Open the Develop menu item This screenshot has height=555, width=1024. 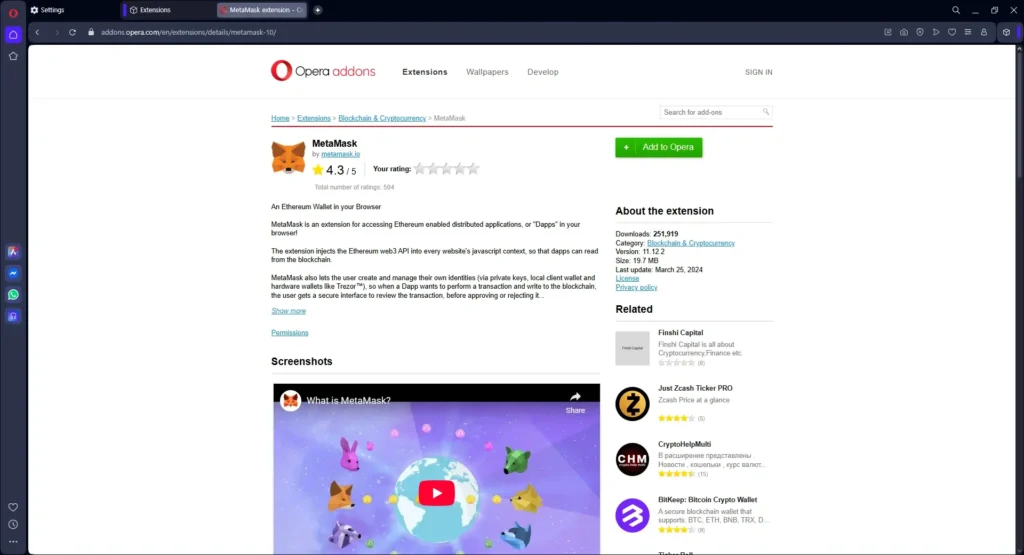point(543,72)
